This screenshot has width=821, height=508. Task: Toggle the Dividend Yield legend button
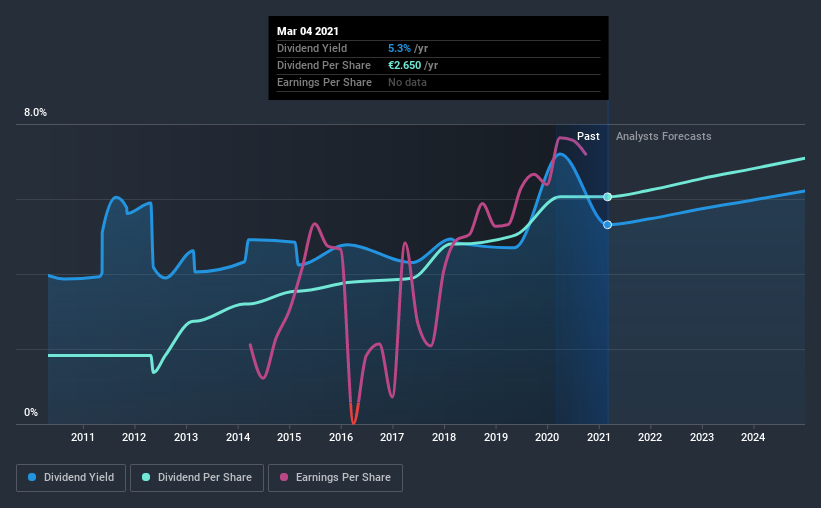coord(71,478)
